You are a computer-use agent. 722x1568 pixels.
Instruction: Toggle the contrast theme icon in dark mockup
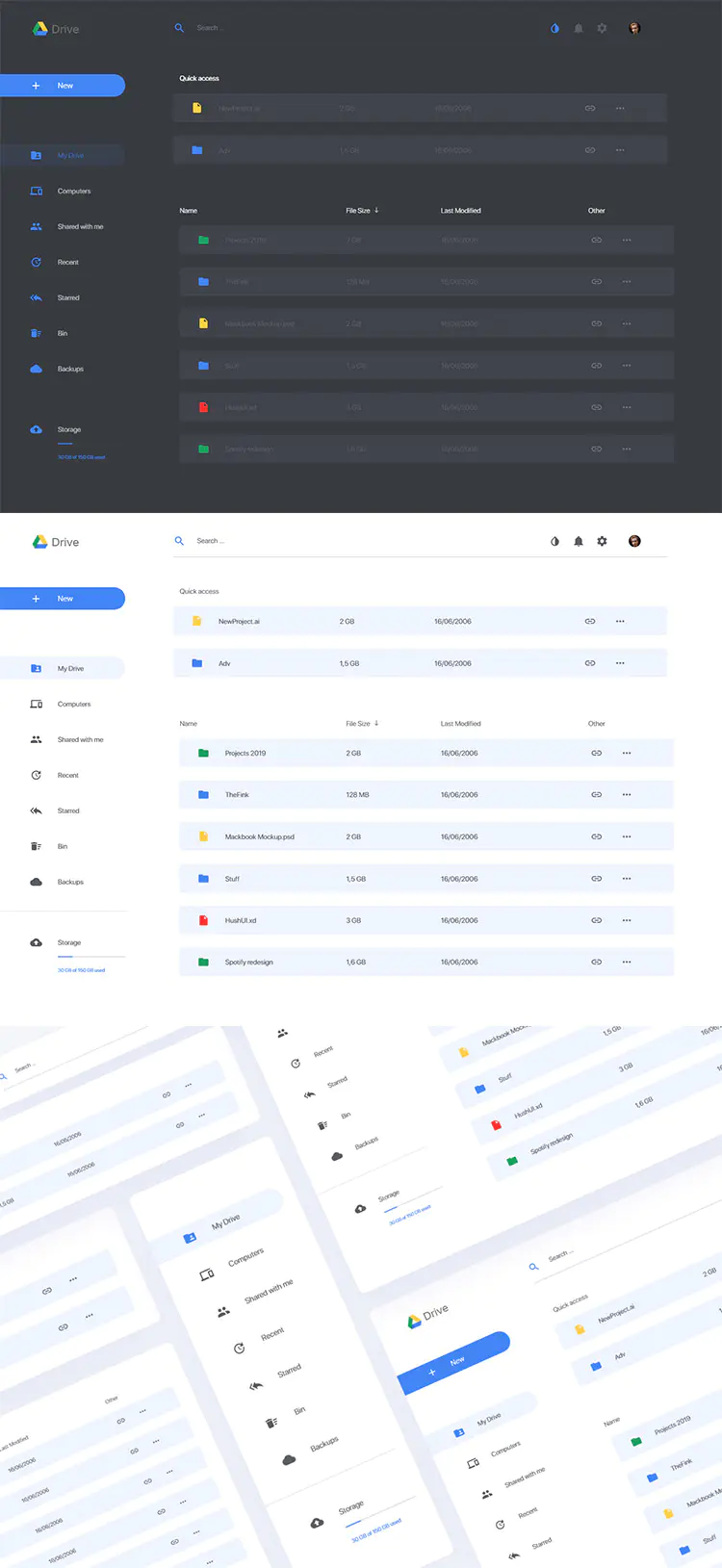554,28
